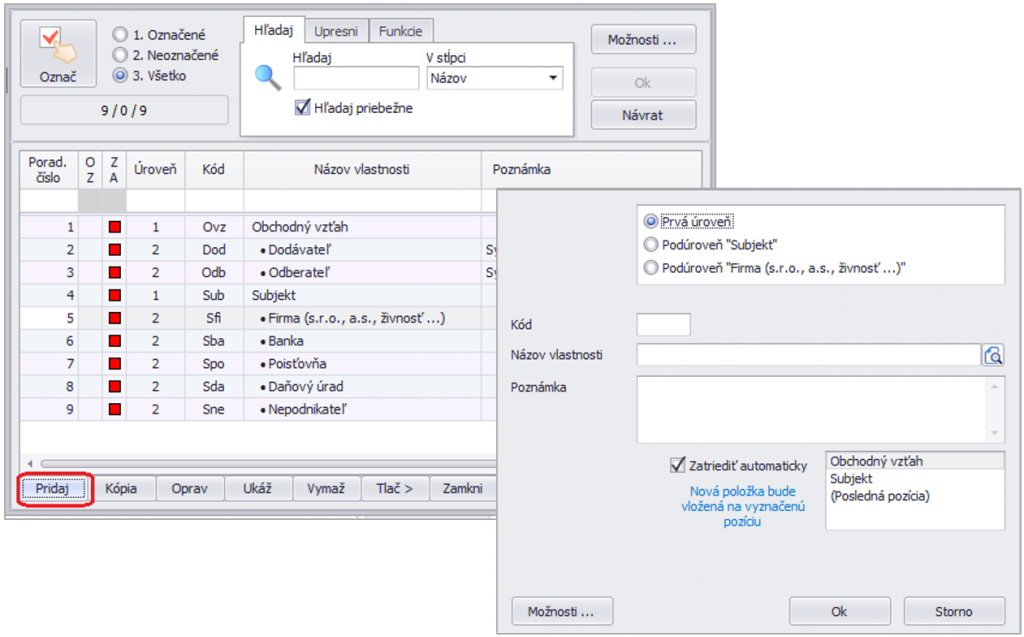
Task: Switch to the Funkcie tab
Action: (401, 31)
